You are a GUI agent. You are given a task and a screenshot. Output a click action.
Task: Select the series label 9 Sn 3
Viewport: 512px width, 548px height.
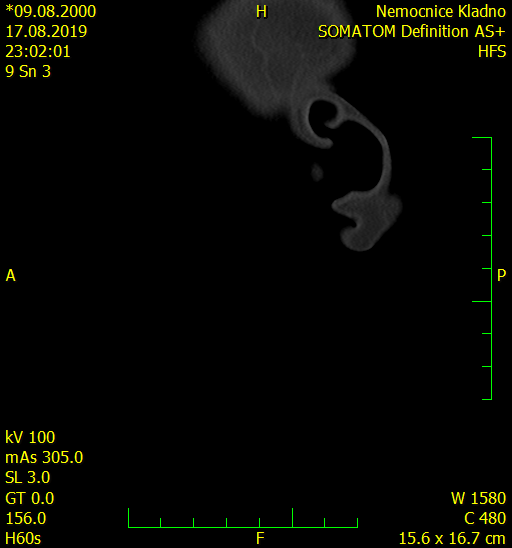28,71
